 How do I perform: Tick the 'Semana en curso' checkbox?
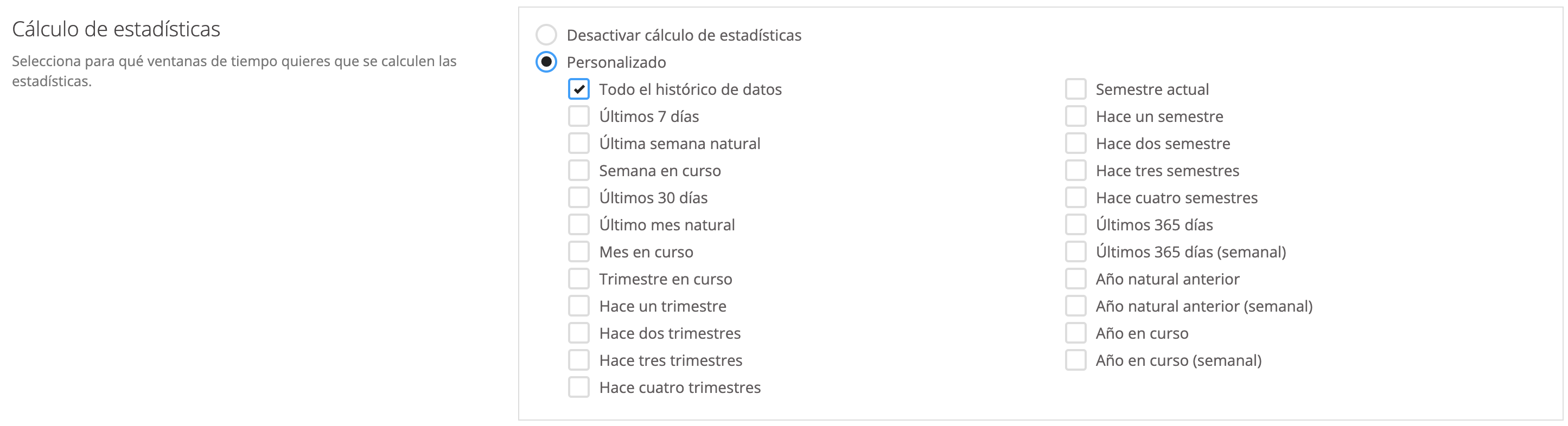tap(578, 171)
